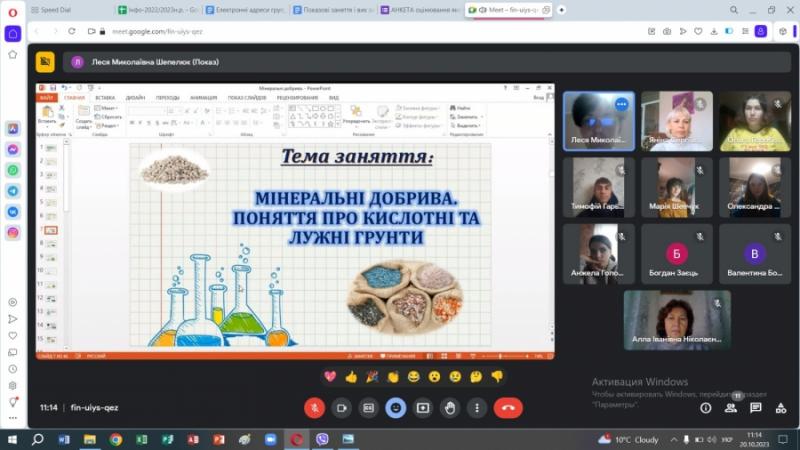800x450 pixels.
Task: Open the ВСТАВКА ribbon tab in PowerPoint
Action: point(105,97)
